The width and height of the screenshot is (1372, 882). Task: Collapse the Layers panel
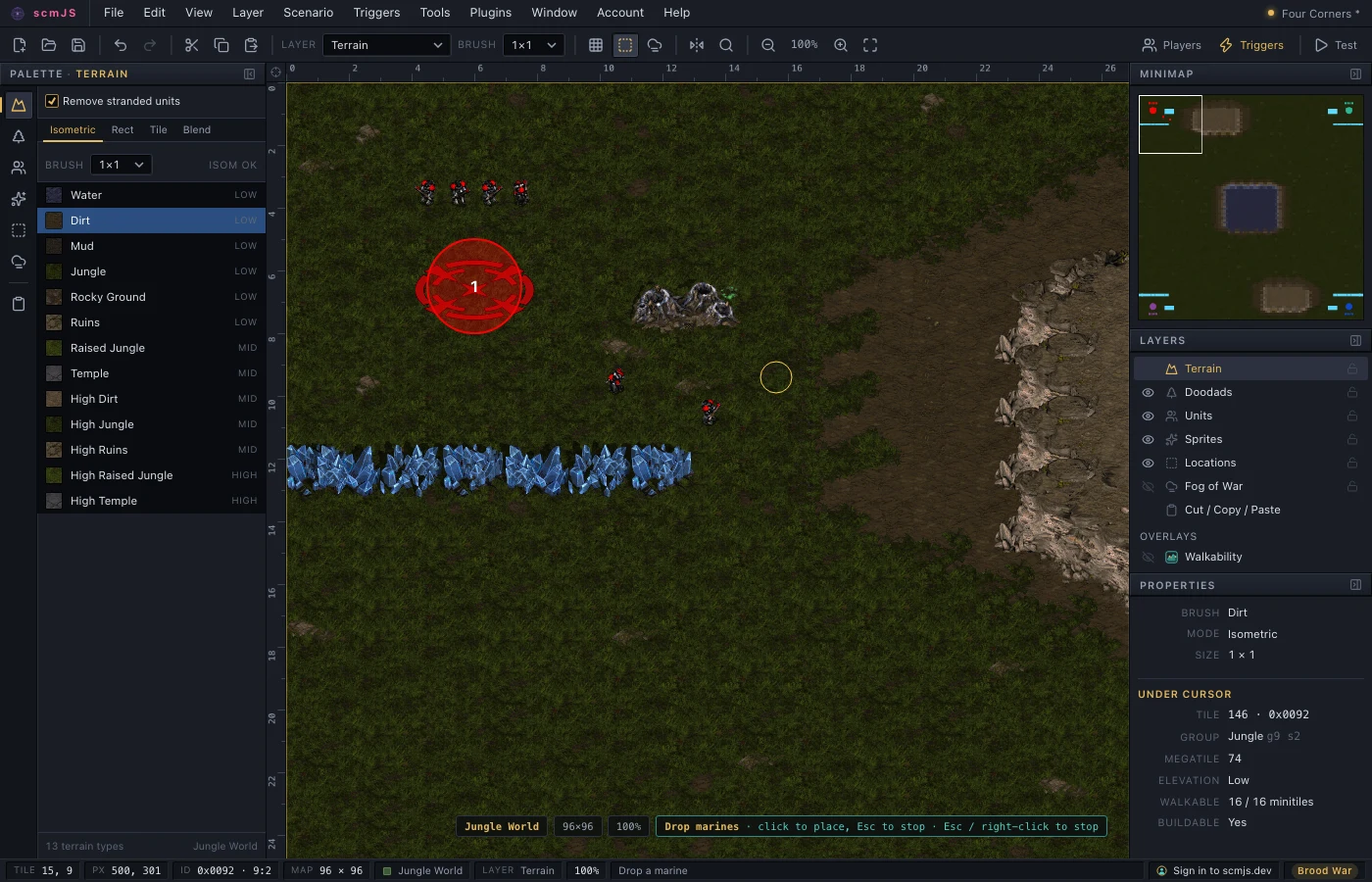1355,340
